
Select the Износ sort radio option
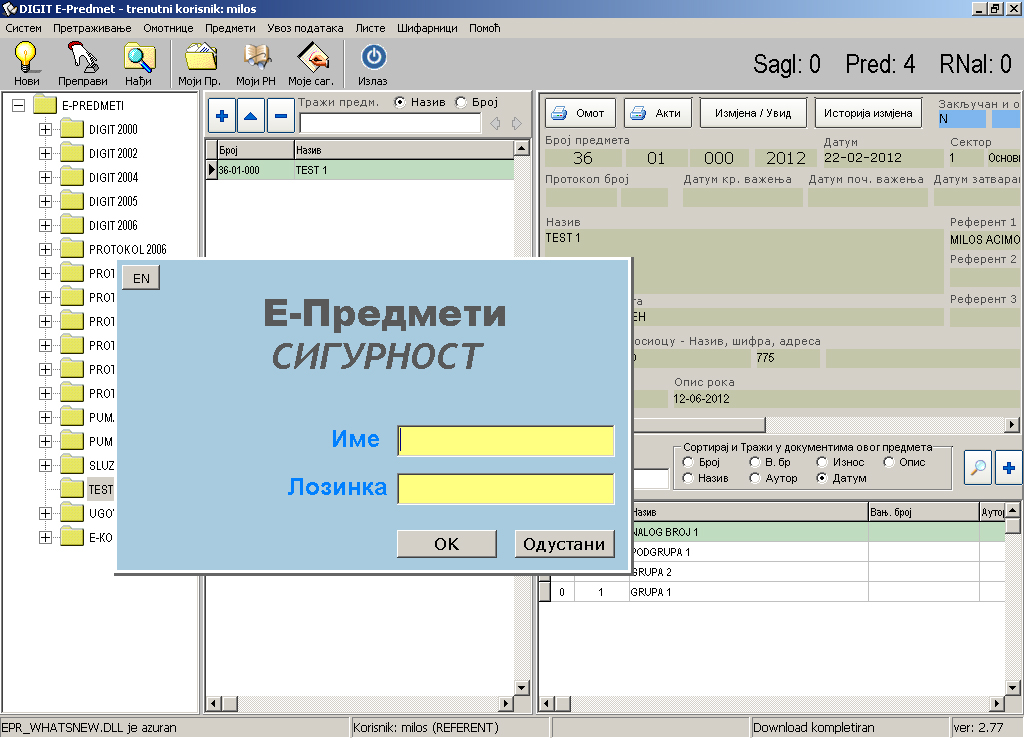click(x=822, y=462)
